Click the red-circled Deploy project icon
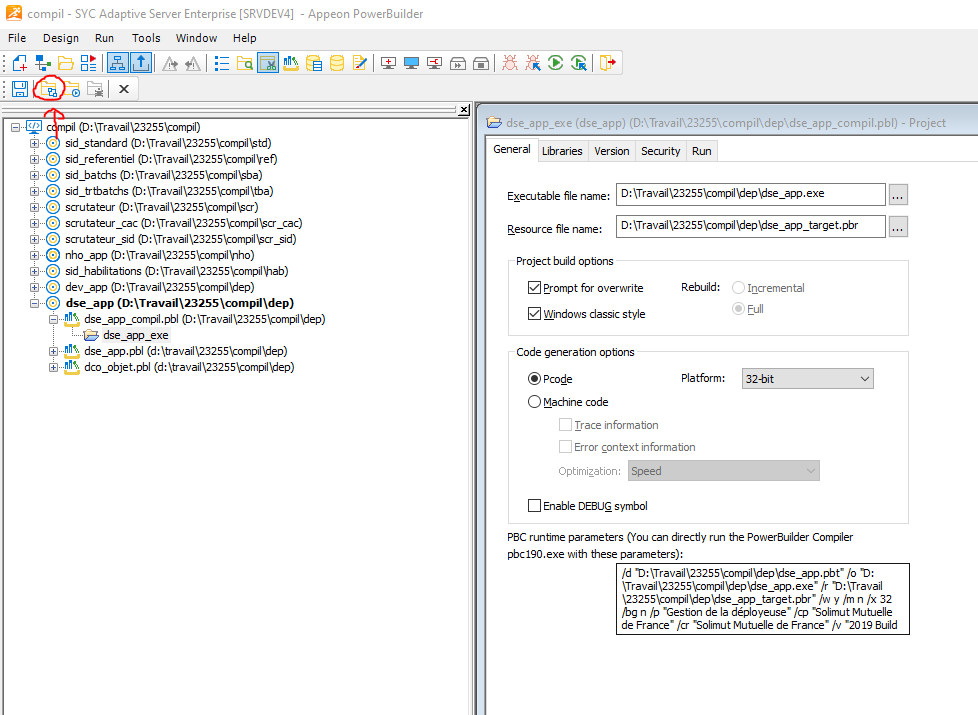978x715 pixels. [x=48, y=90]
